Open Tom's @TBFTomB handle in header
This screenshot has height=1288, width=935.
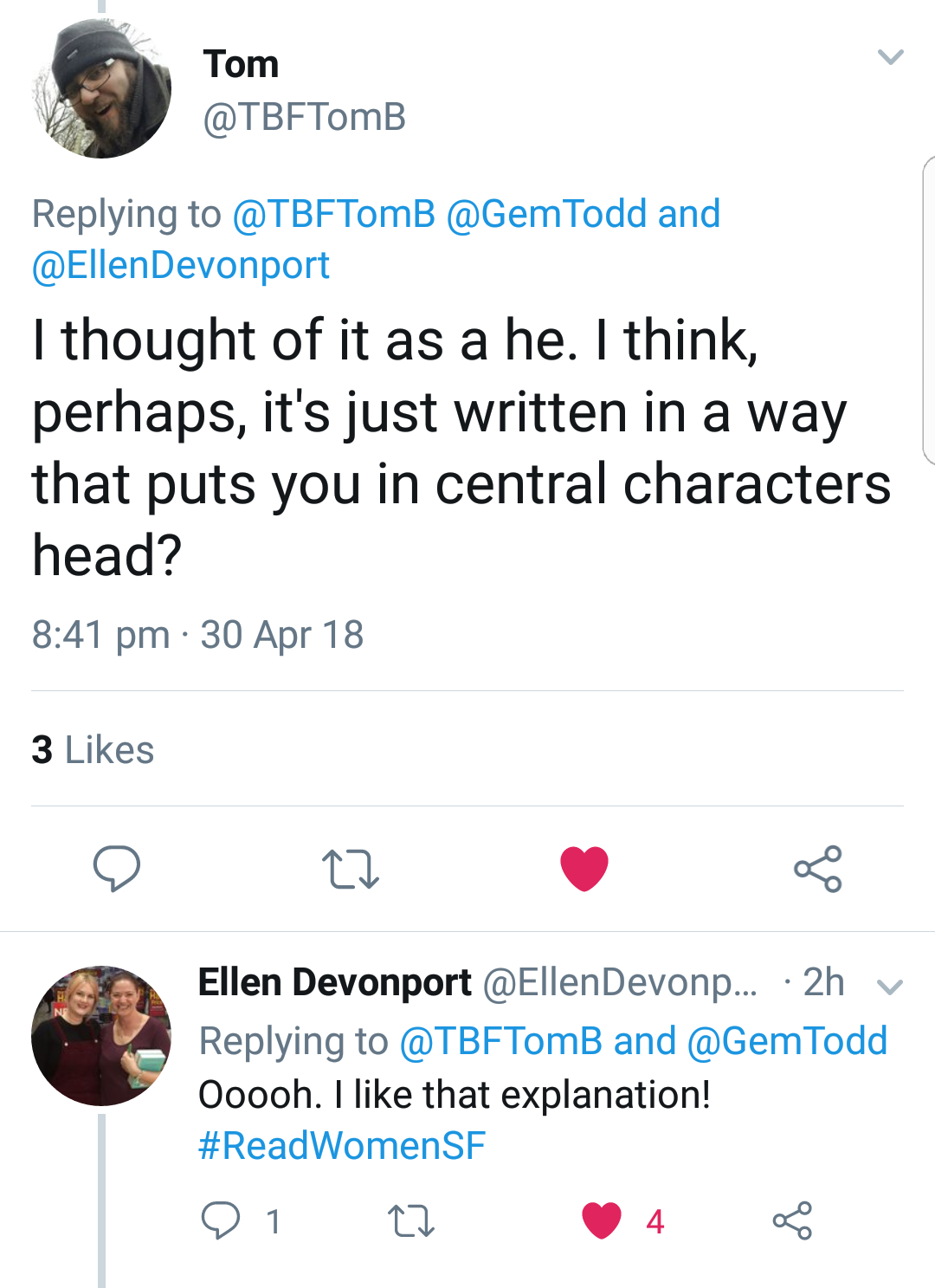[304, 117]
